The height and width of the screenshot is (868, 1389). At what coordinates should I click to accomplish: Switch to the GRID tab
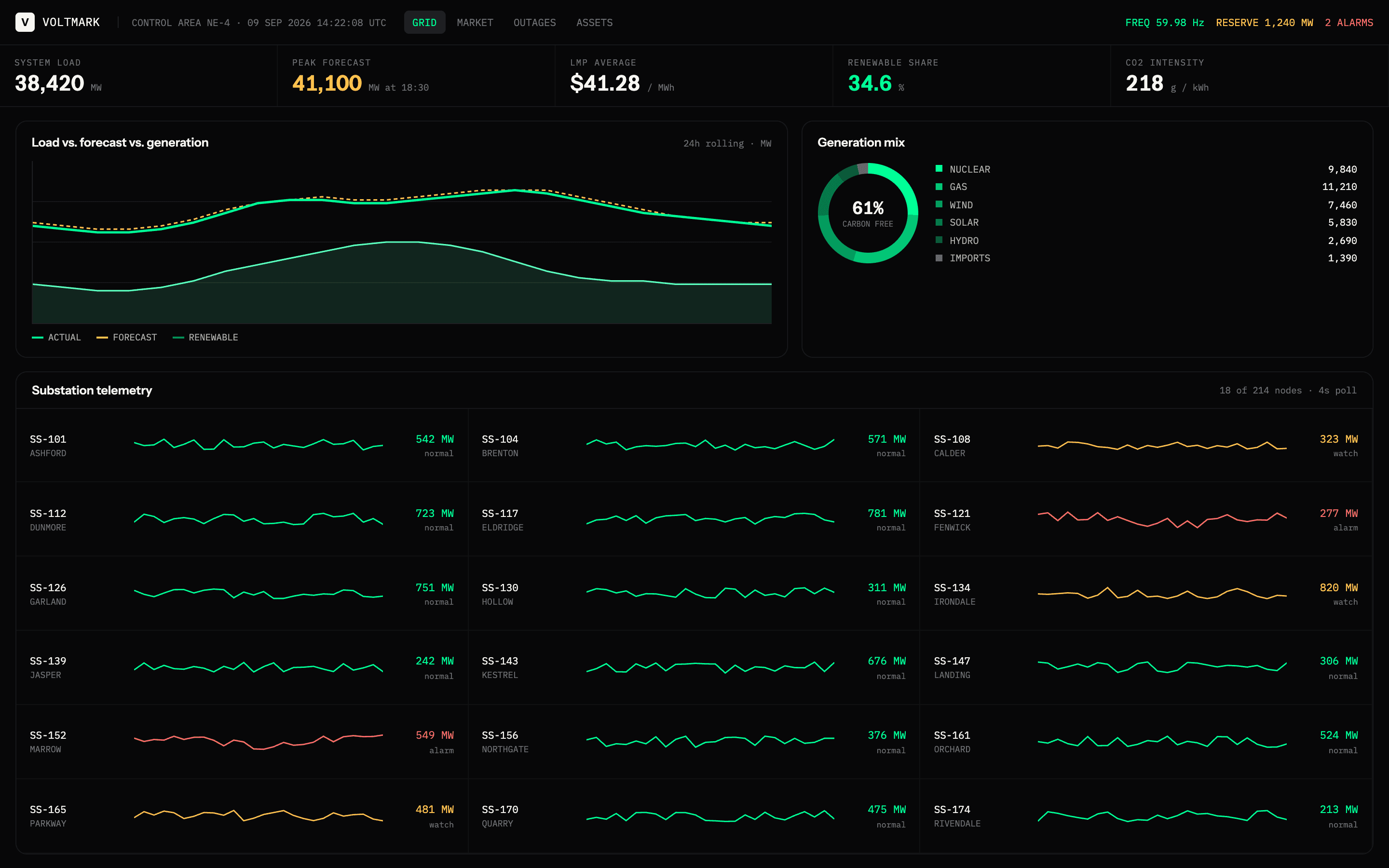[x=424, y=22]
